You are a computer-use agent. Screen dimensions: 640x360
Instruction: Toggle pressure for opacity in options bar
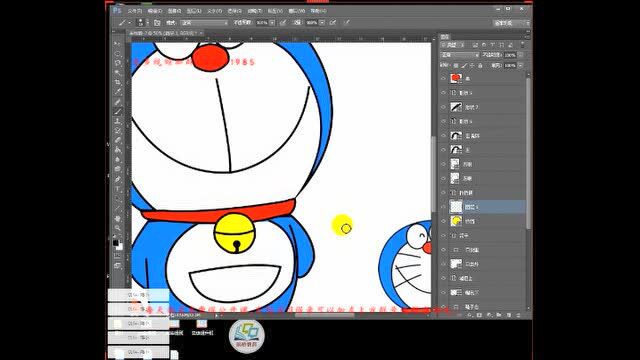pos(282,23)
